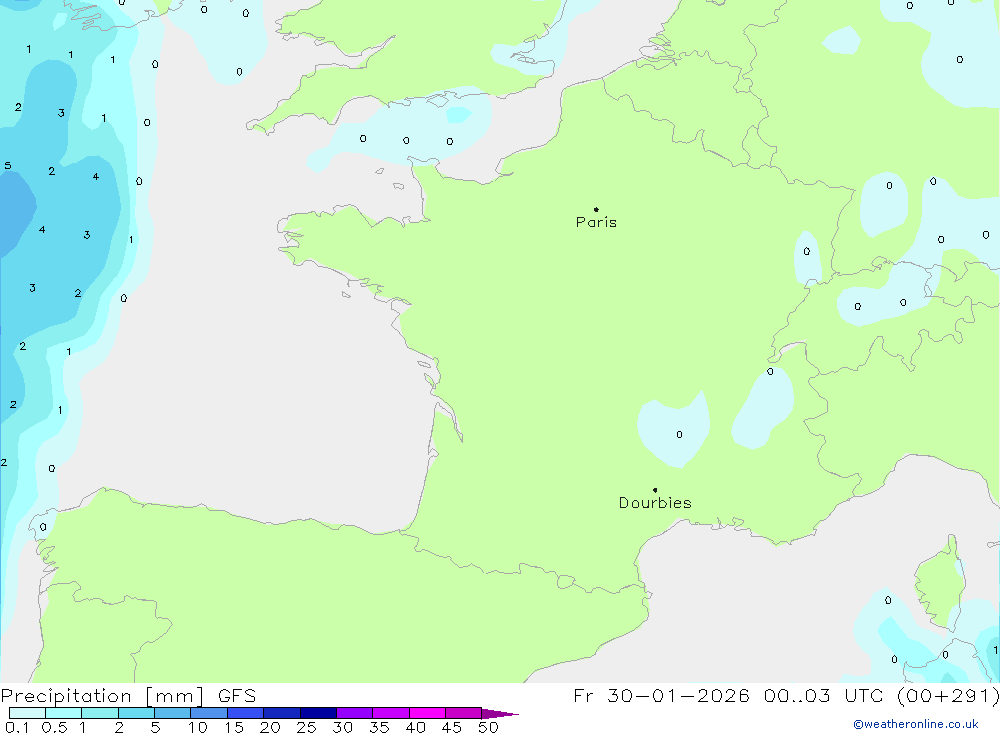
Task: Pick the 45–50 mm legend swatch
Action: tap(464, 713)
